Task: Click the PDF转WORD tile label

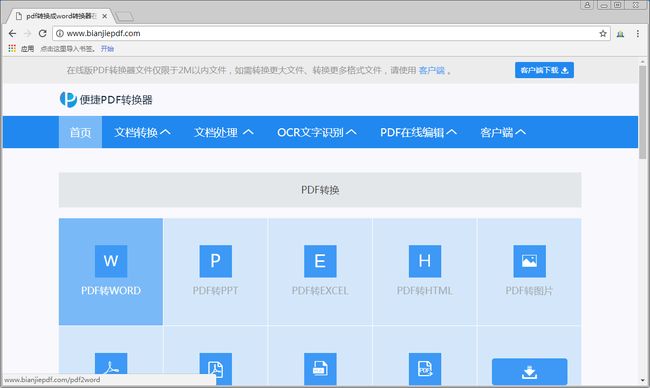Action: point(111,291)
